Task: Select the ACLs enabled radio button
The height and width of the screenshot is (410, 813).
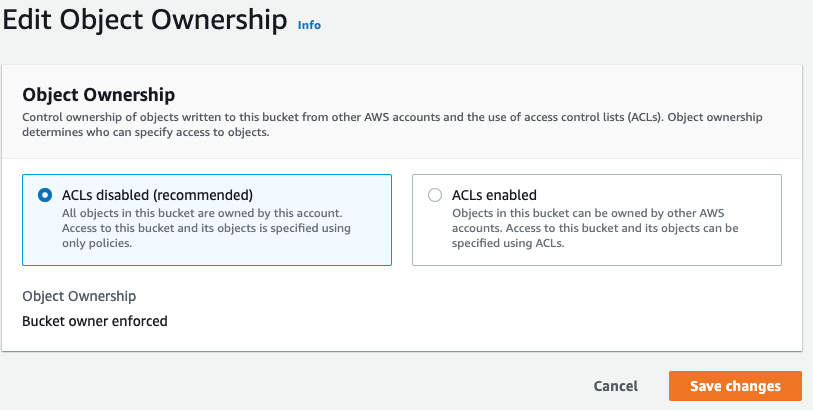Action: coord(434,195)
